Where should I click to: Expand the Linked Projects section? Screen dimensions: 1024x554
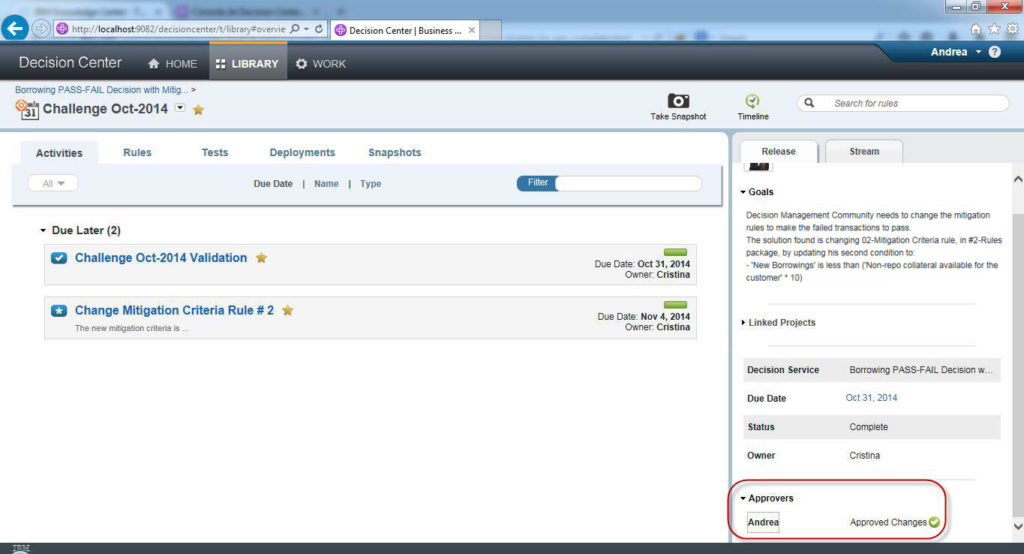point(743,323)
